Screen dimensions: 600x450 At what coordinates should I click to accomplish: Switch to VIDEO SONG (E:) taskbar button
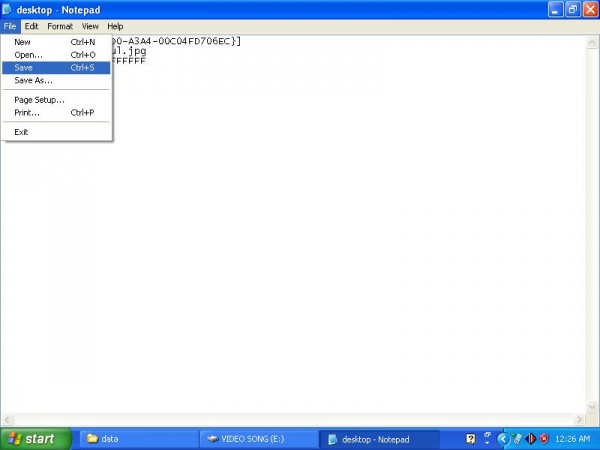[x=259, y=439]
